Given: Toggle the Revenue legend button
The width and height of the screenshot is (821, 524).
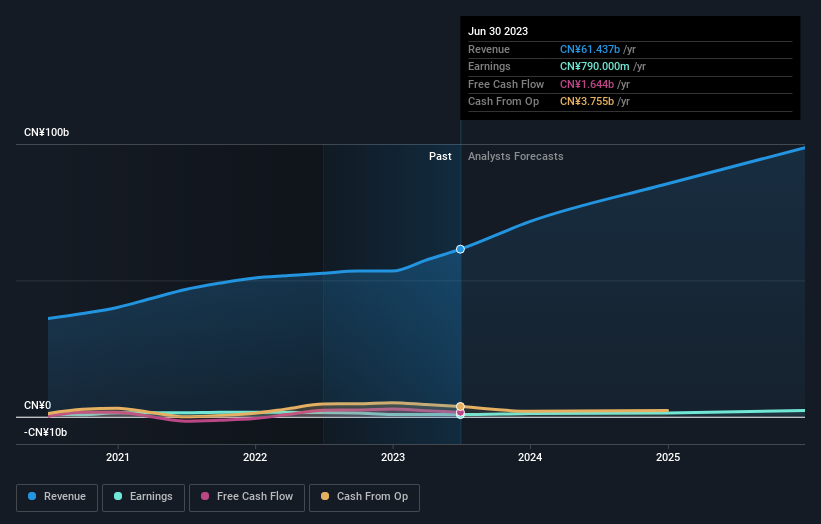Looking at the screenshot, I should 57,497.
